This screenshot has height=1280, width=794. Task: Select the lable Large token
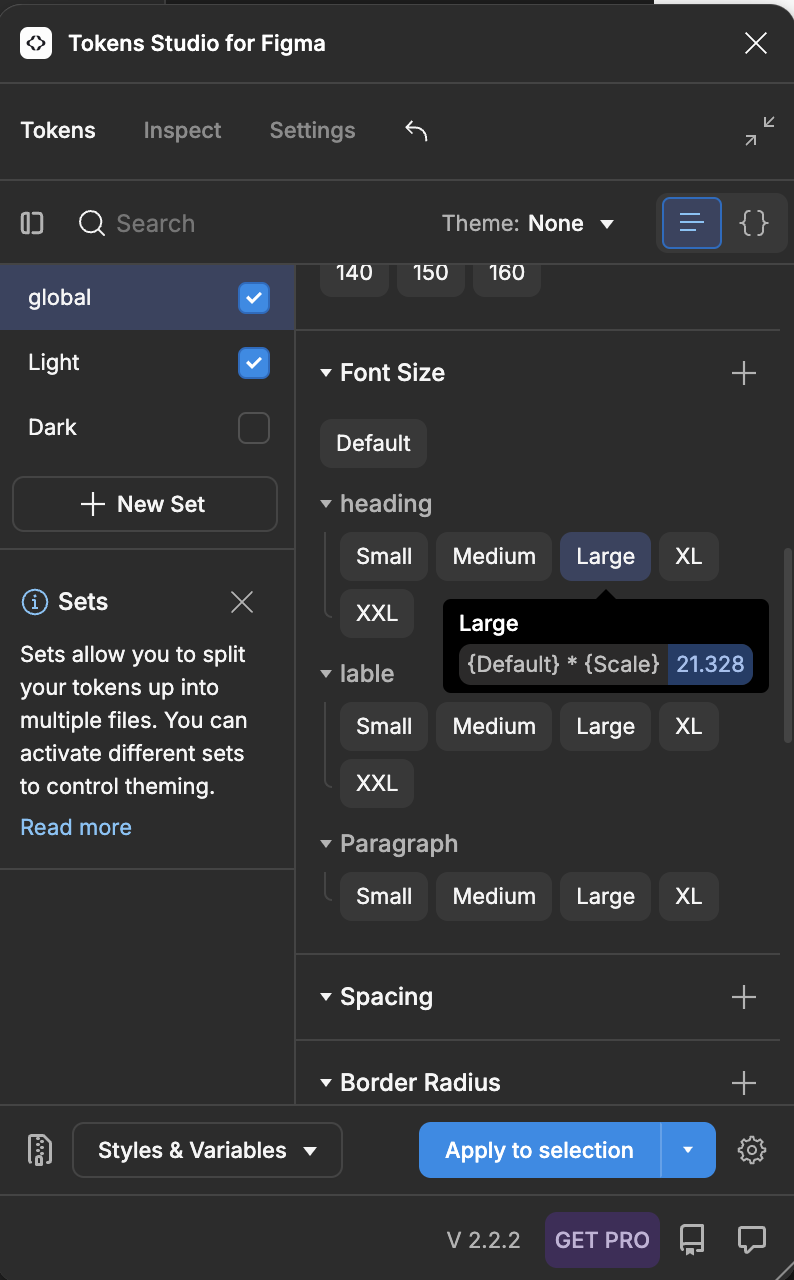605,726
